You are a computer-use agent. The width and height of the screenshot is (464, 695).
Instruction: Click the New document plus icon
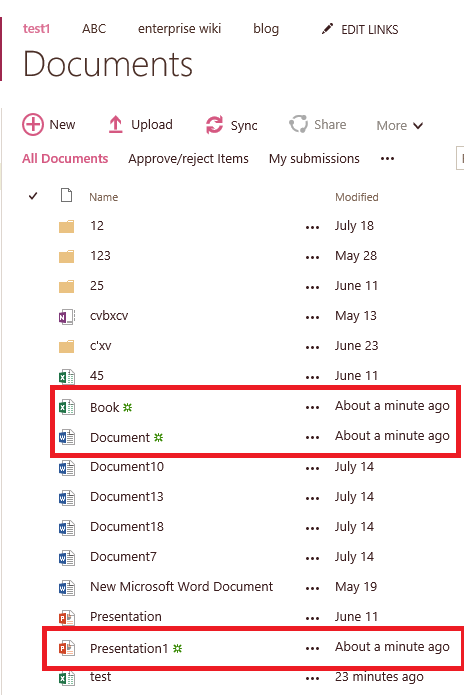point(33,125)
